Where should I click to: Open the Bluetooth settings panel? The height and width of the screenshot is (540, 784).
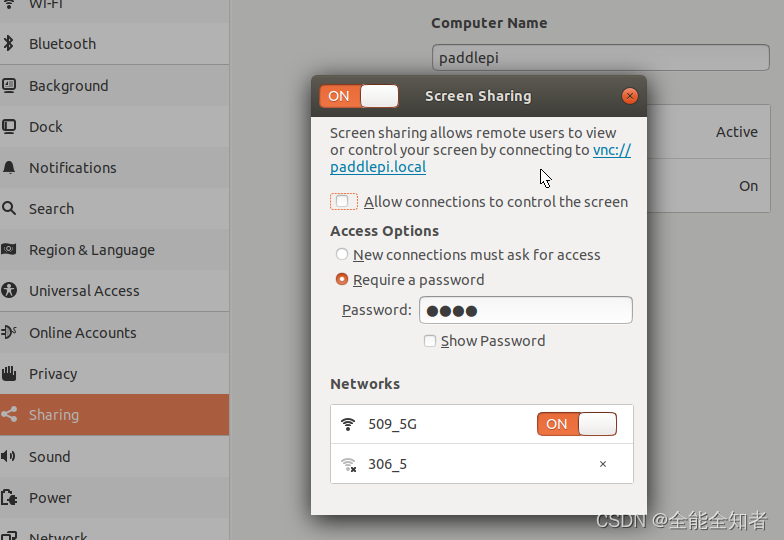click(114, 44)
